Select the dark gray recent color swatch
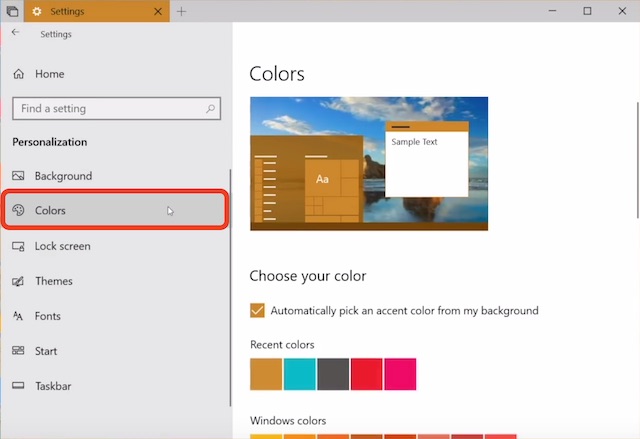This screenshot has height=439, width=640. click(333, 374)
